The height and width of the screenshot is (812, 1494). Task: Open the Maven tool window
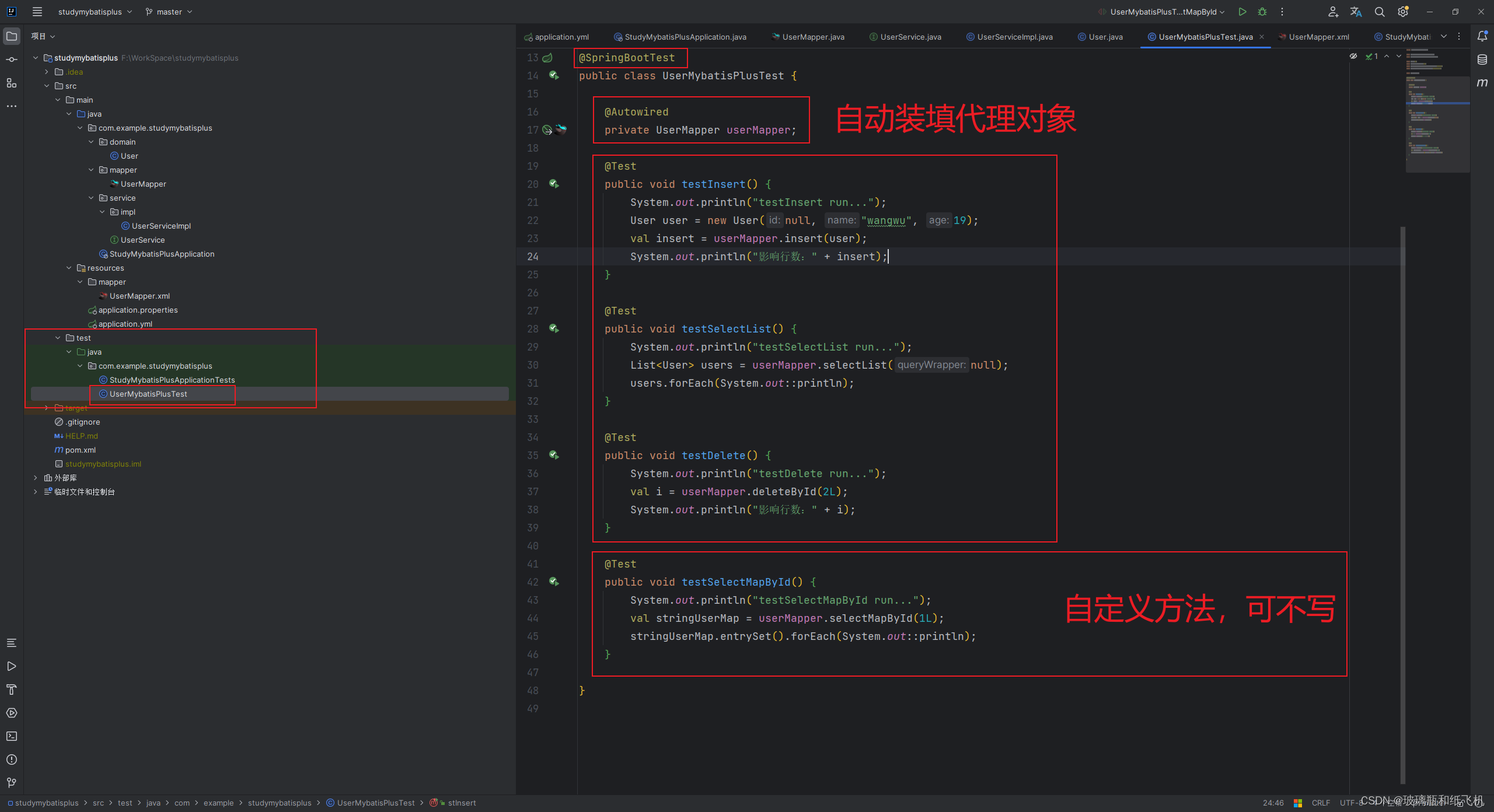1482,83
